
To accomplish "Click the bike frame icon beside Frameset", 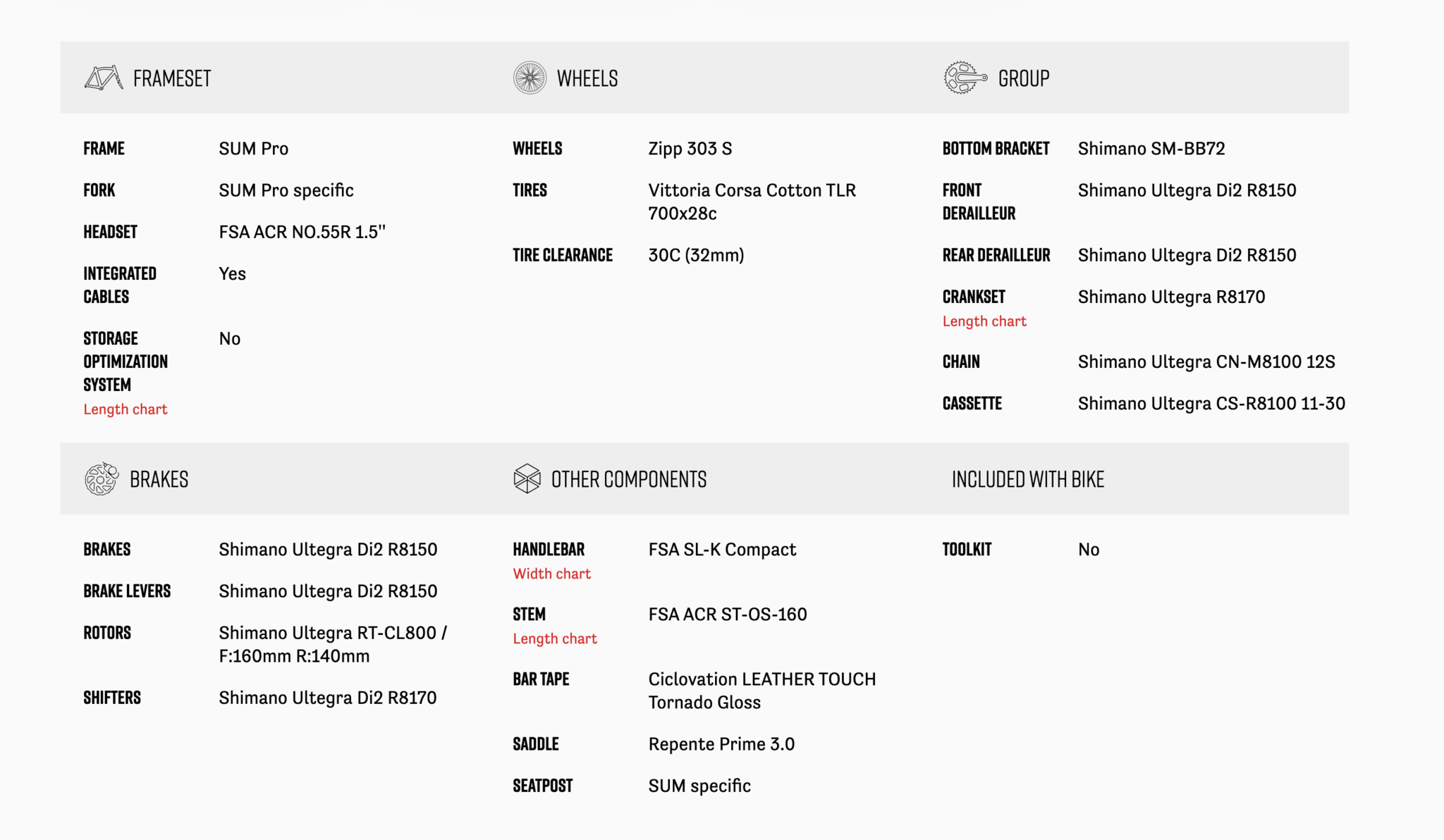I will click(104, 78).
